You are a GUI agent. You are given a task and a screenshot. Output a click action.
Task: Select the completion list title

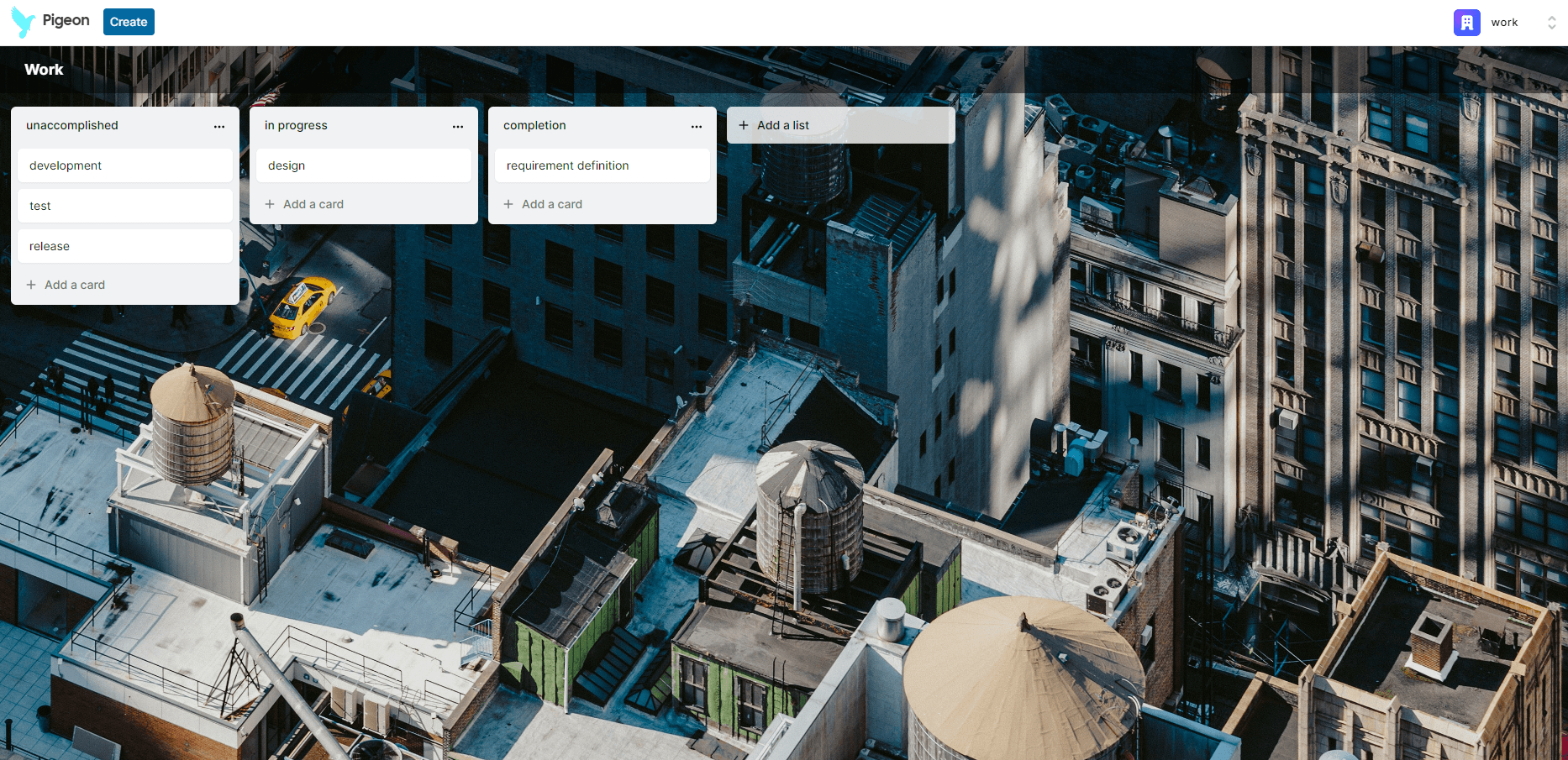tap(534, 125)
